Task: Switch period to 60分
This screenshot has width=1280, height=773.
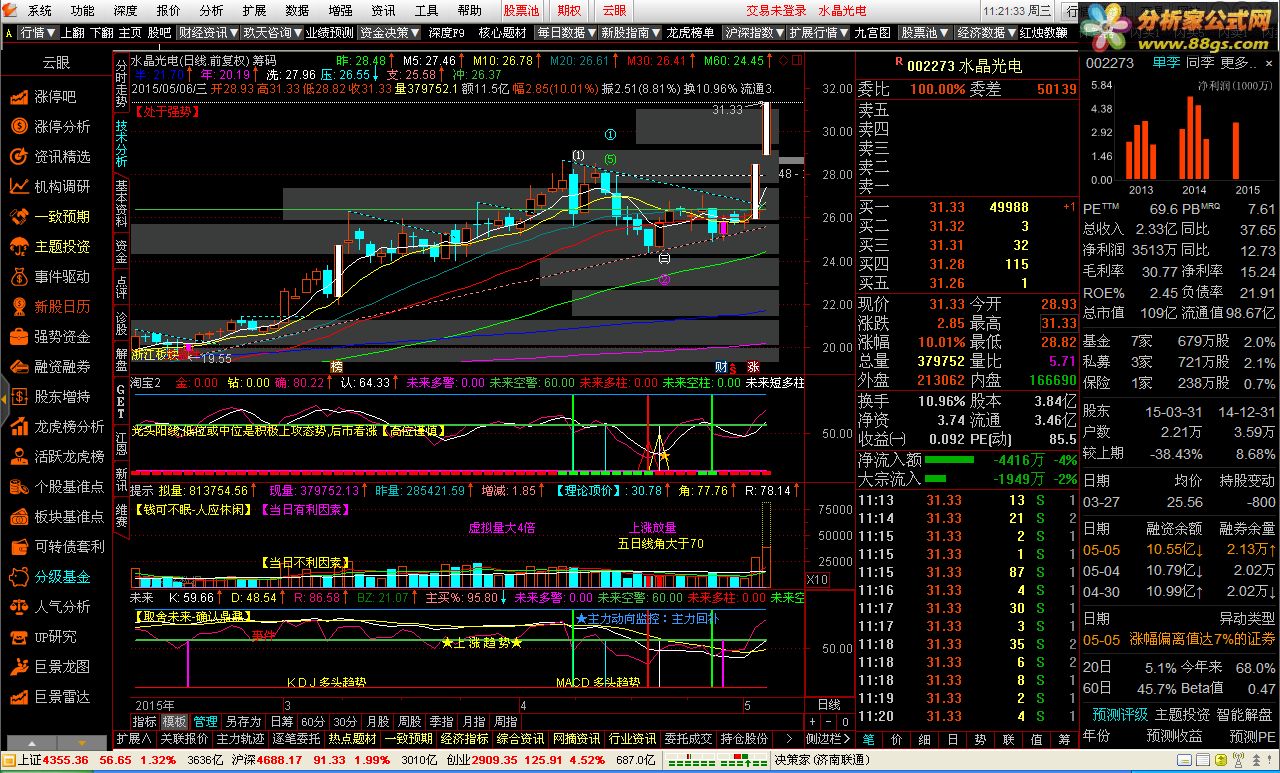Action: click(313, 721)
